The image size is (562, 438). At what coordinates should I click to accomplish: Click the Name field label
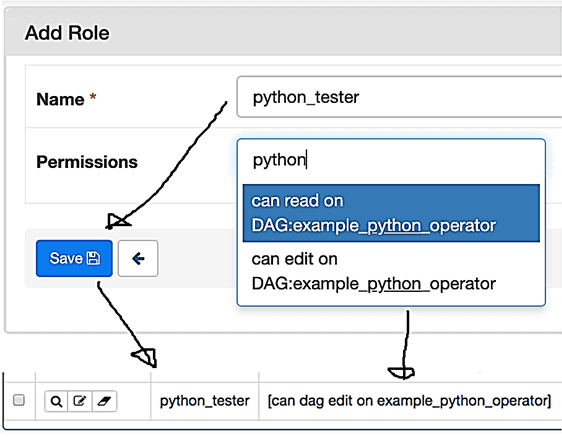tap(60, 99)
